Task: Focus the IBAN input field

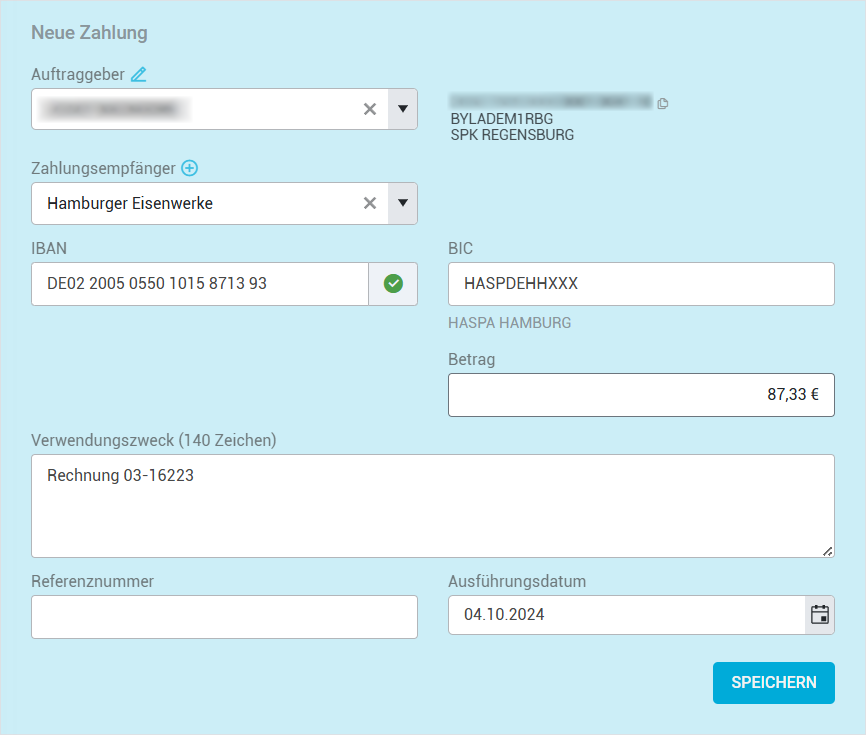Action: (x=200, y=284)
